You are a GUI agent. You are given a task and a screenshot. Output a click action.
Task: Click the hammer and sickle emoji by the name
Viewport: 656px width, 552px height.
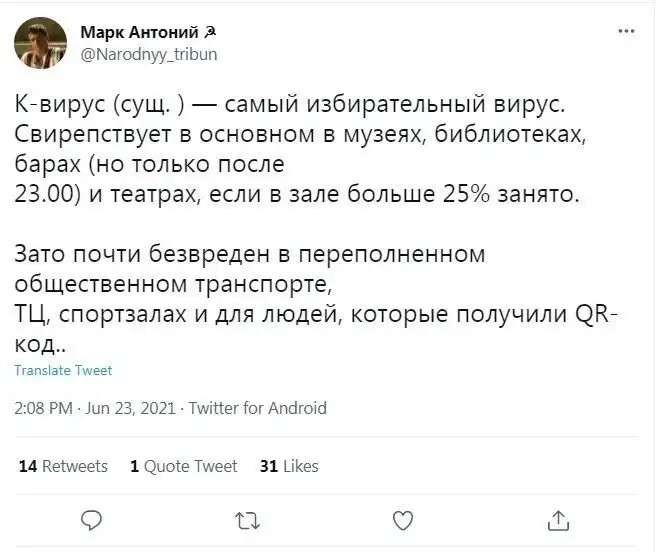(209, 33)
